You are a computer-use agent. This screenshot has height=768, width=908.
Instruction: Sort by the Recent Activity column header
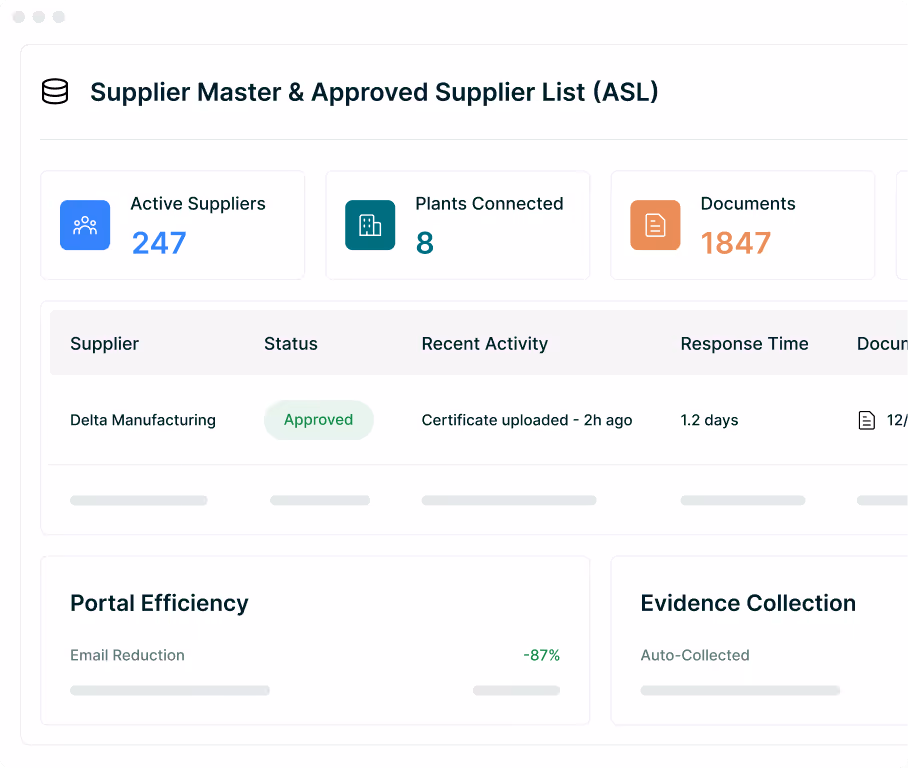(485, 344)
